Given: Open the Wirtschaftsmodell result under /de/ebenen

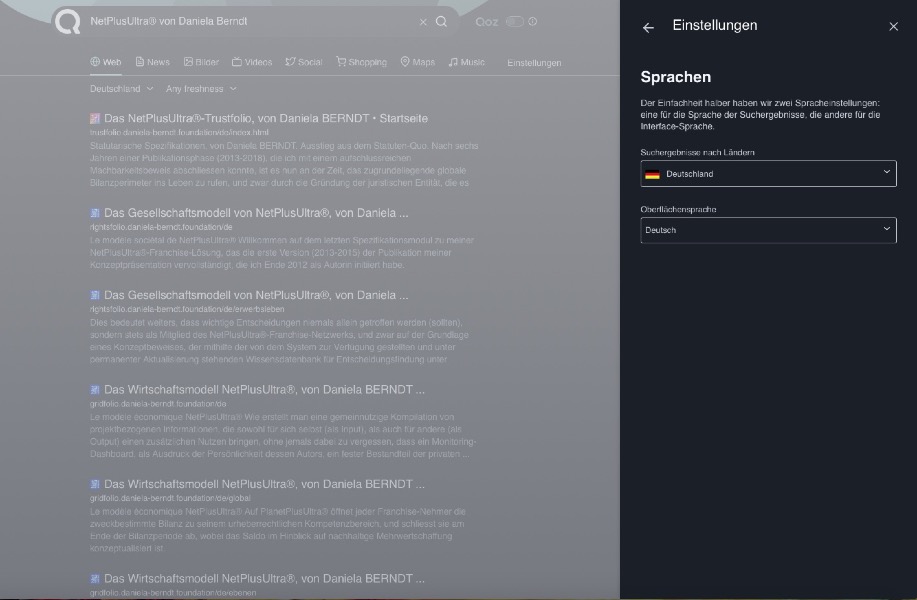Looking at the screenshot, I should (264, 579).
